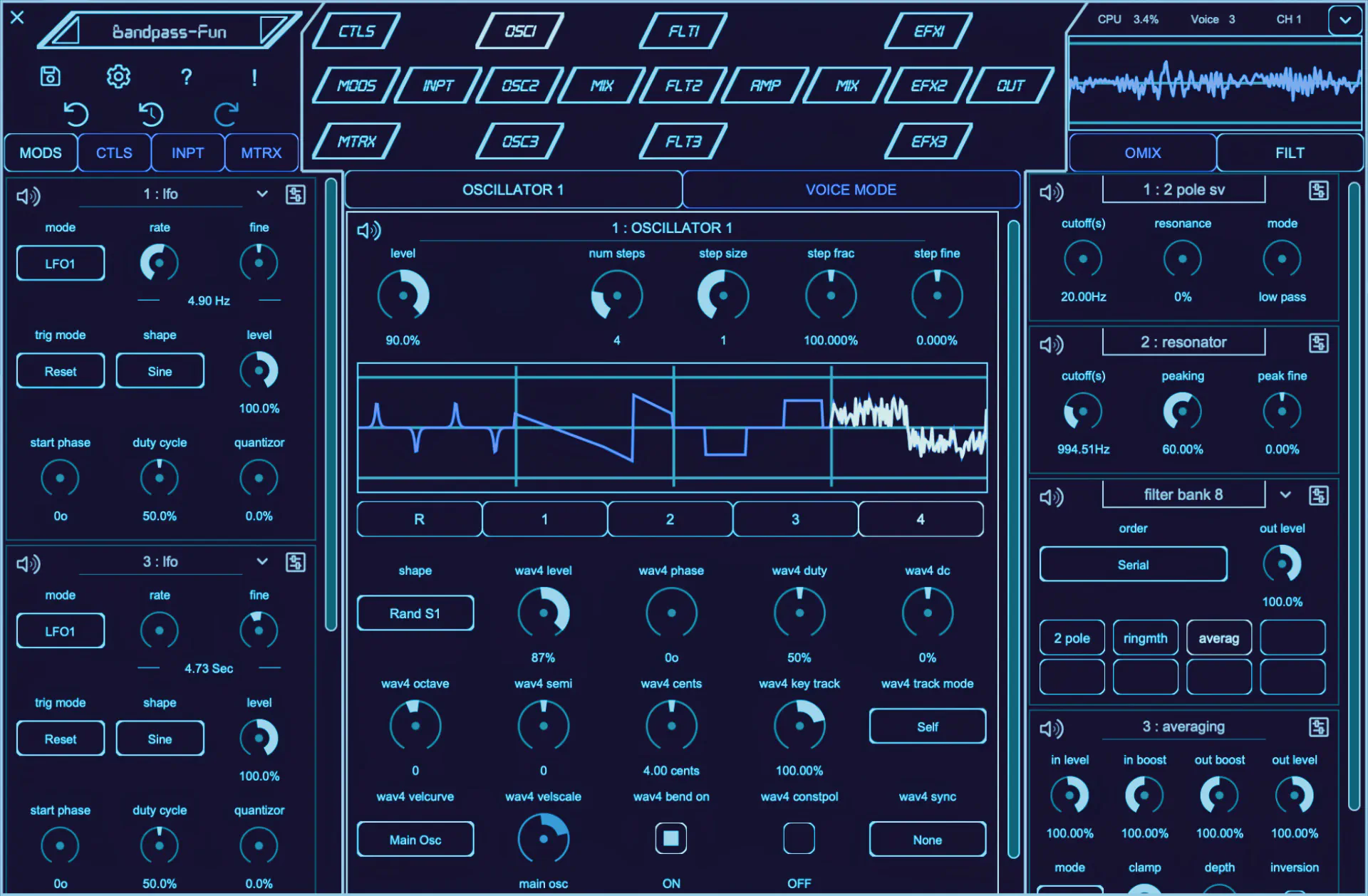Click the save preset floppy disk icon

tap(50, 75)
